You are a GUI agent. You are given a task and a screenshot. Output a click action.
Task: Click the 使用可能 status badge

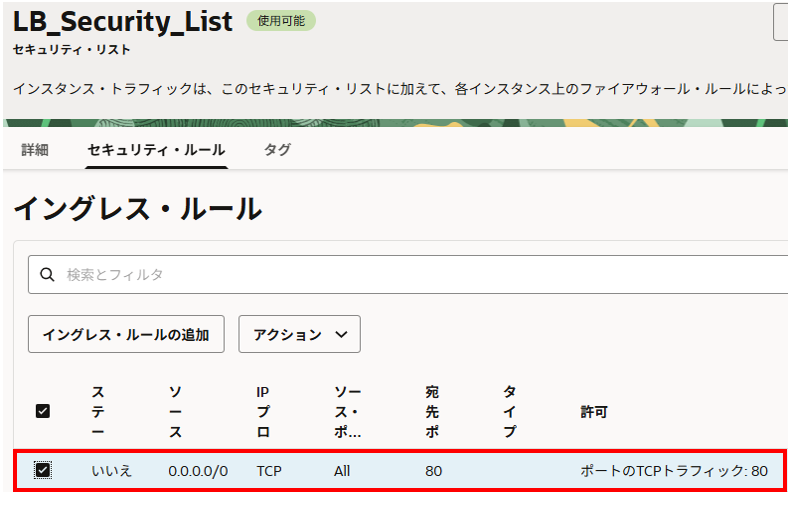coord(280,20)
